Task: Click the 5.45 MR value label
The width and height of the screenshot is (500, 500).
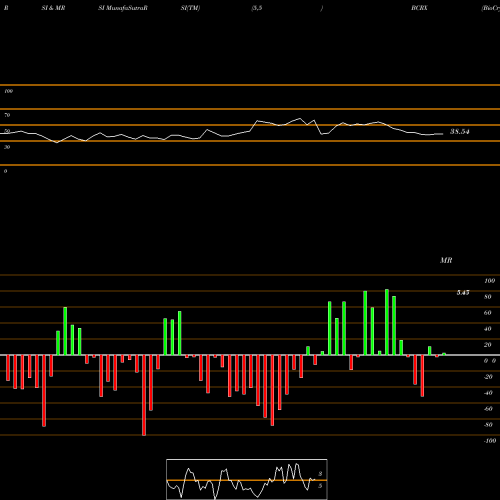Action: (463, 293)
